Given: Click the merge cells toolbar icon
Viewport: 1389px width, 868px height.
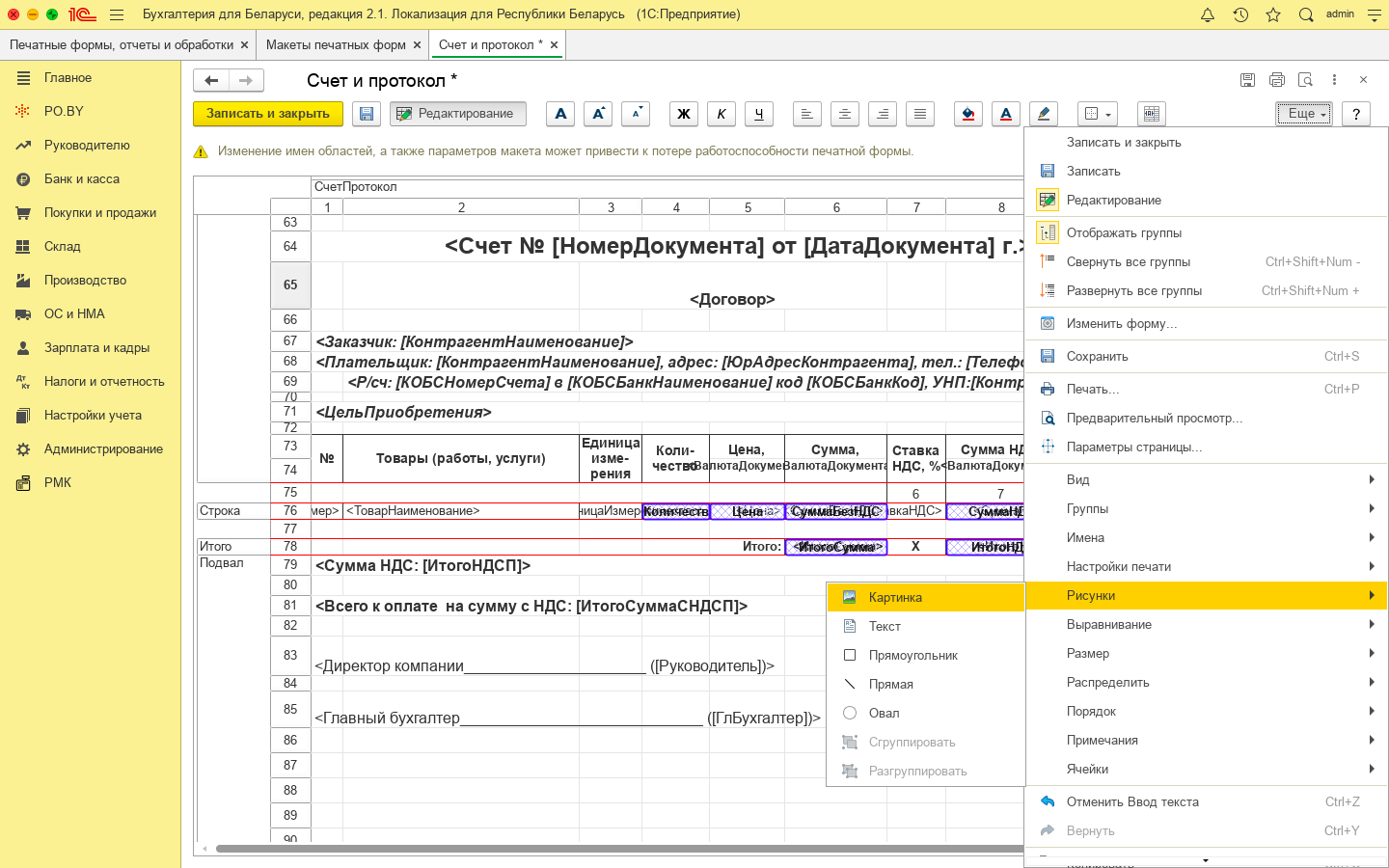Looking at the screenshot, I should coord(1152,114).
